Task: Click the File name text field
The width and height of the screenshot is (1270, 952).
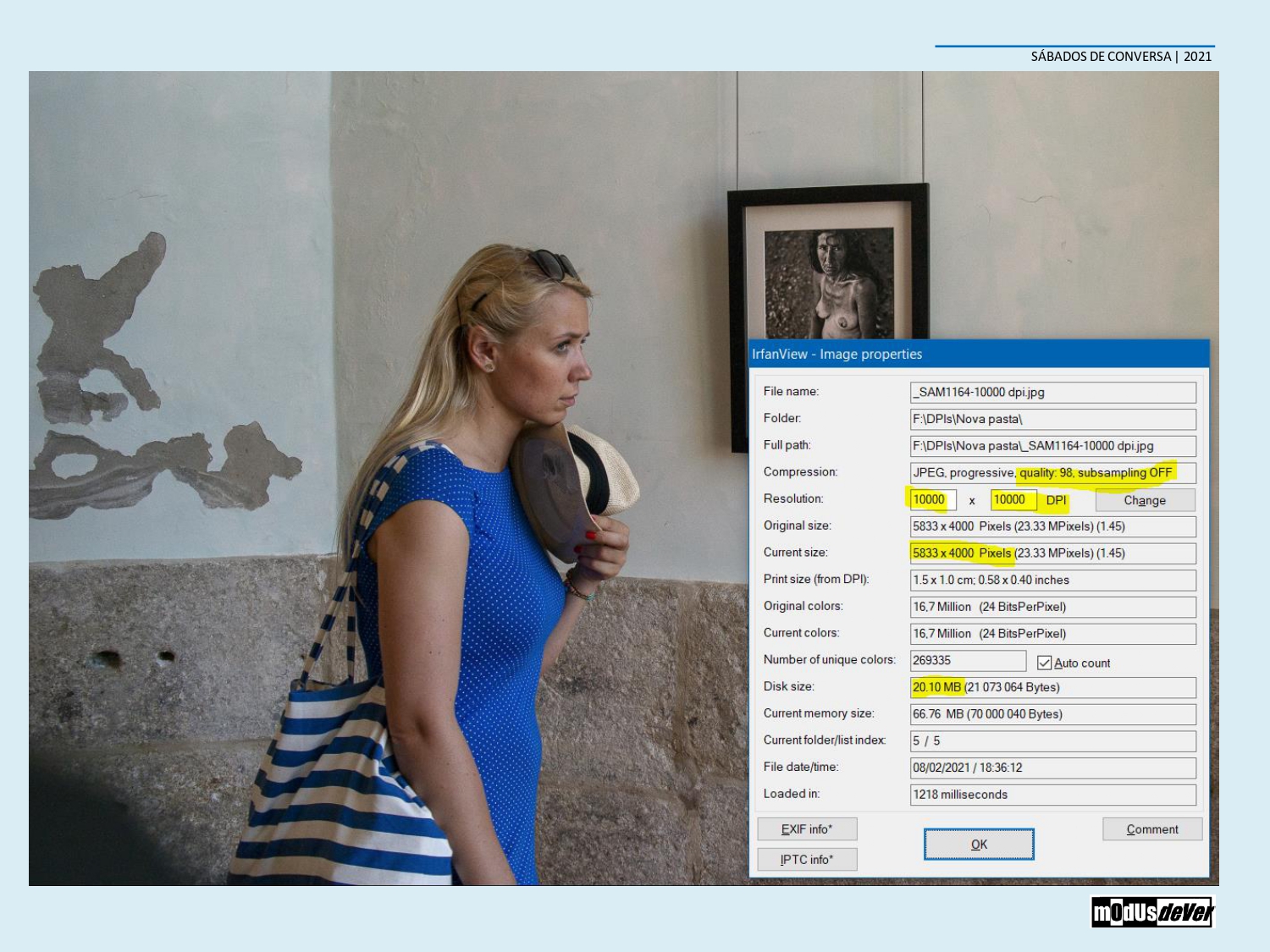Action: (1052, 392)
